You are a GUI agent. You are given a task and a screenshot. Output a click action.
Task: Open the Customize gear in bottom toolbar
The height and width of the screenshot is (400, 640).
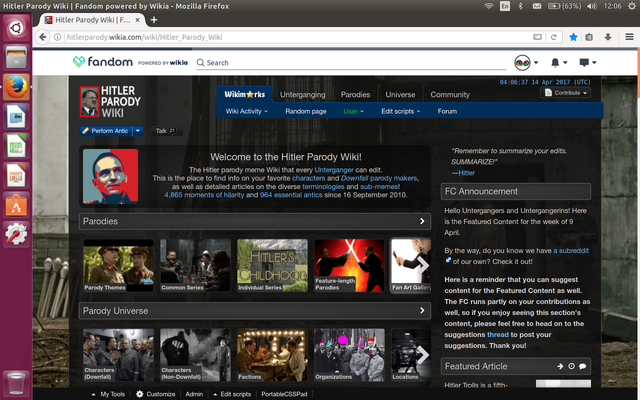[140, 394]
